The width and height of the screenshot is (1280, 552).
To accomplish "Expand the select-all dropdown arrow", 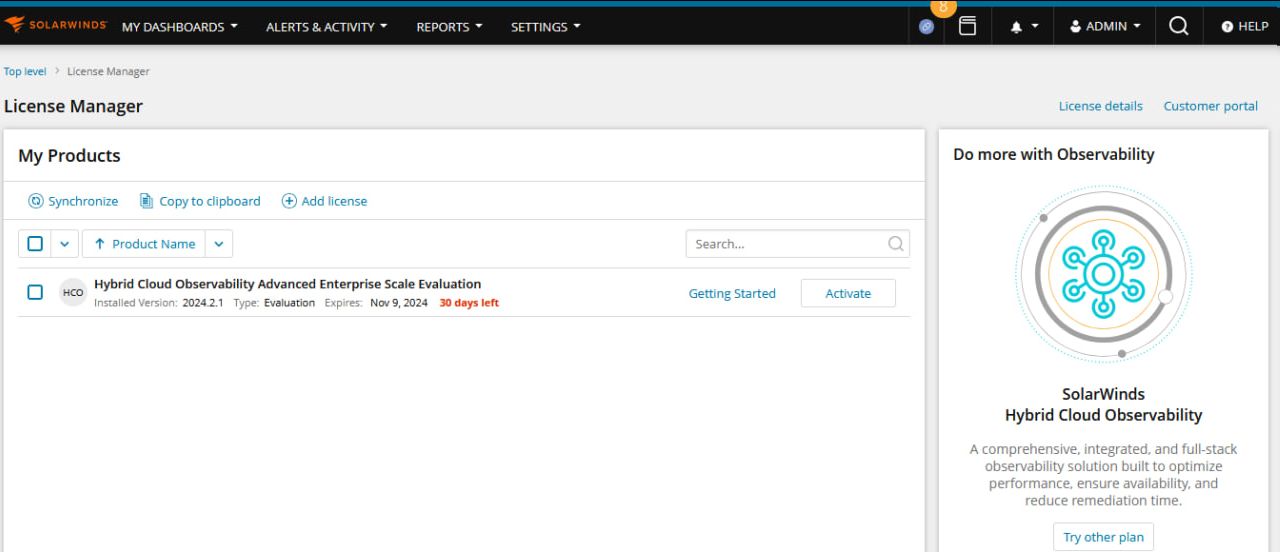I will tap(64, 244).
